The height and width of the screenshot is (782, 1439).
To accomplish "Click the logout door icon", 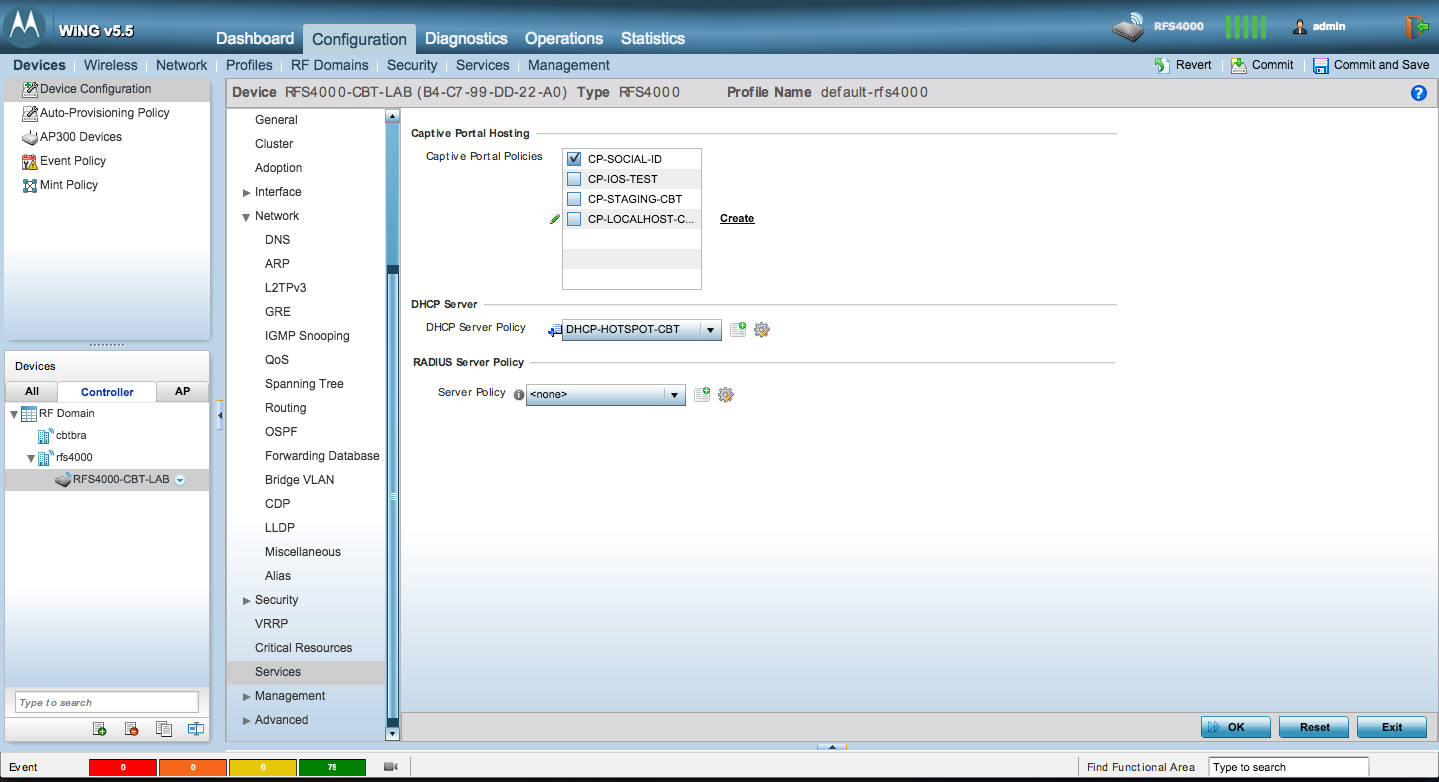I will click(1416, 27).
